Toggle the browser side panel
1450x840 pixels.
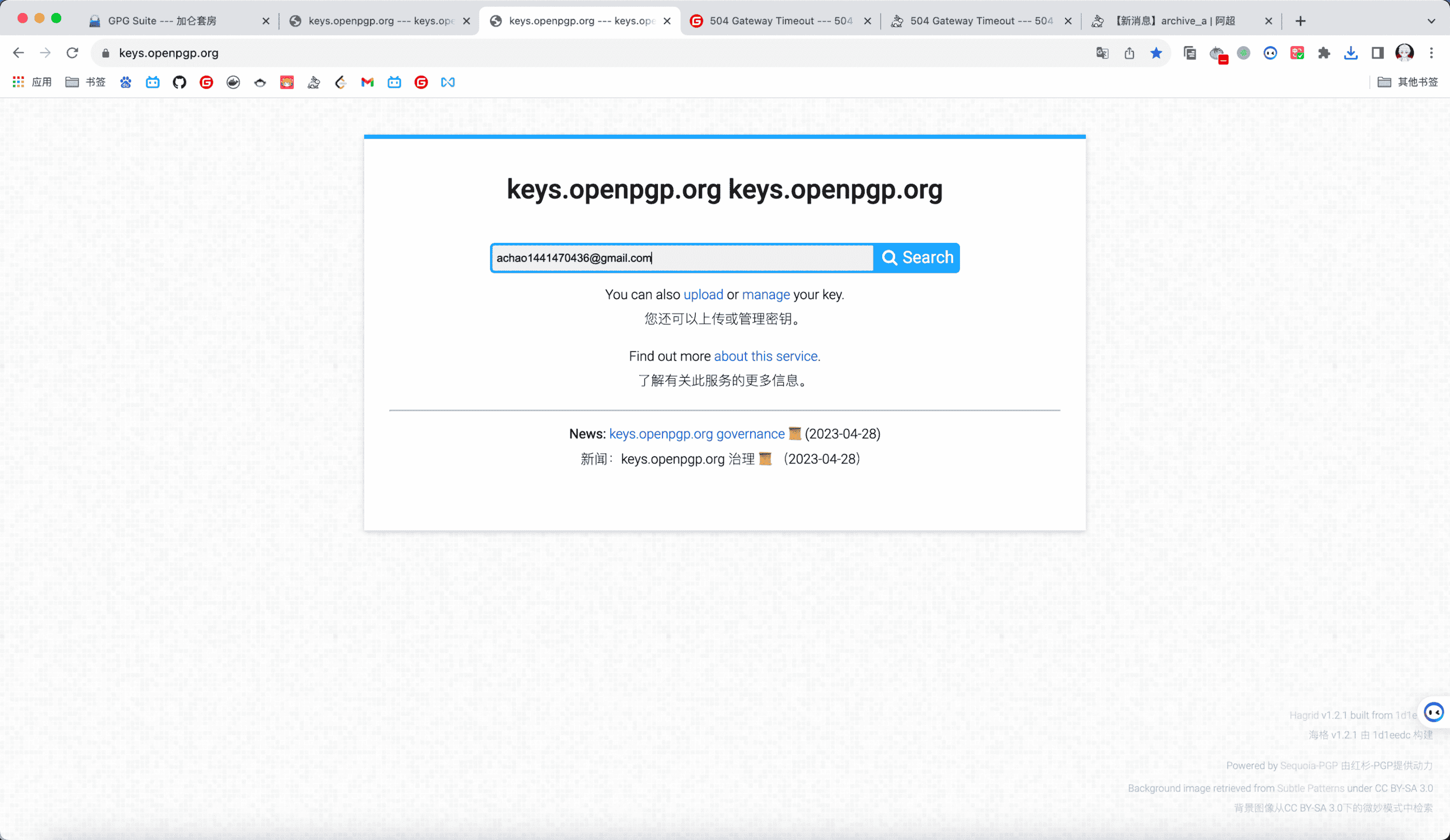1377,53
